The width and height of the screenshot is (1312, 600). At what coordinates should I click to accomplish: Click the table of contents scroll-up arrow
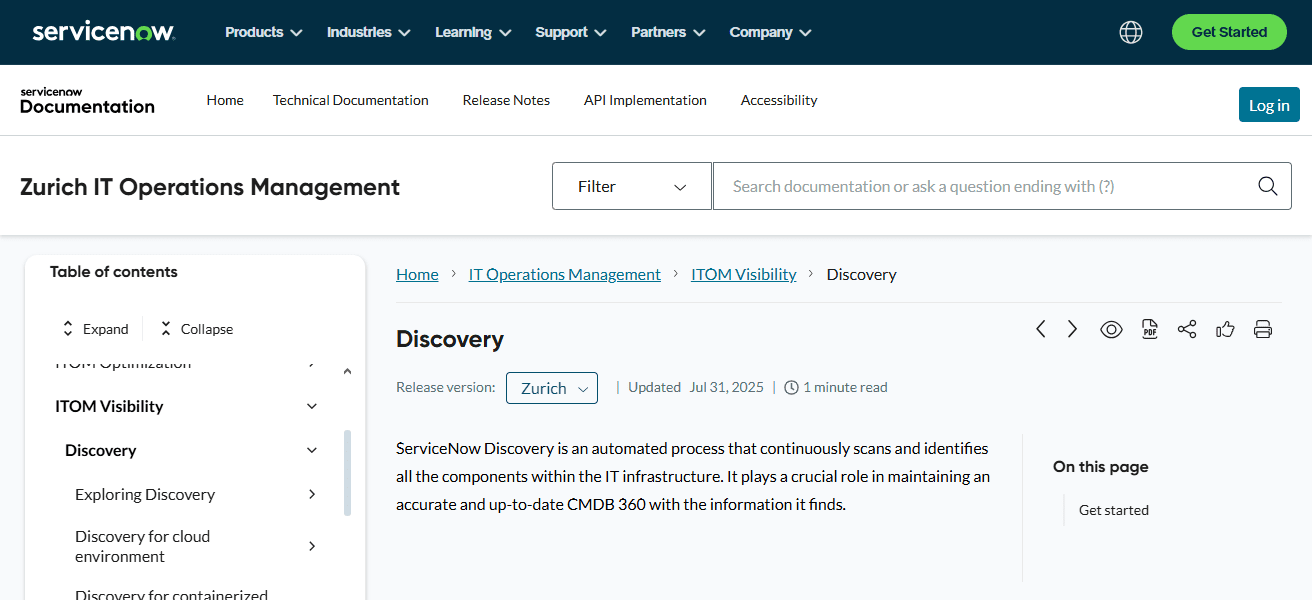[x=347, y=372]
